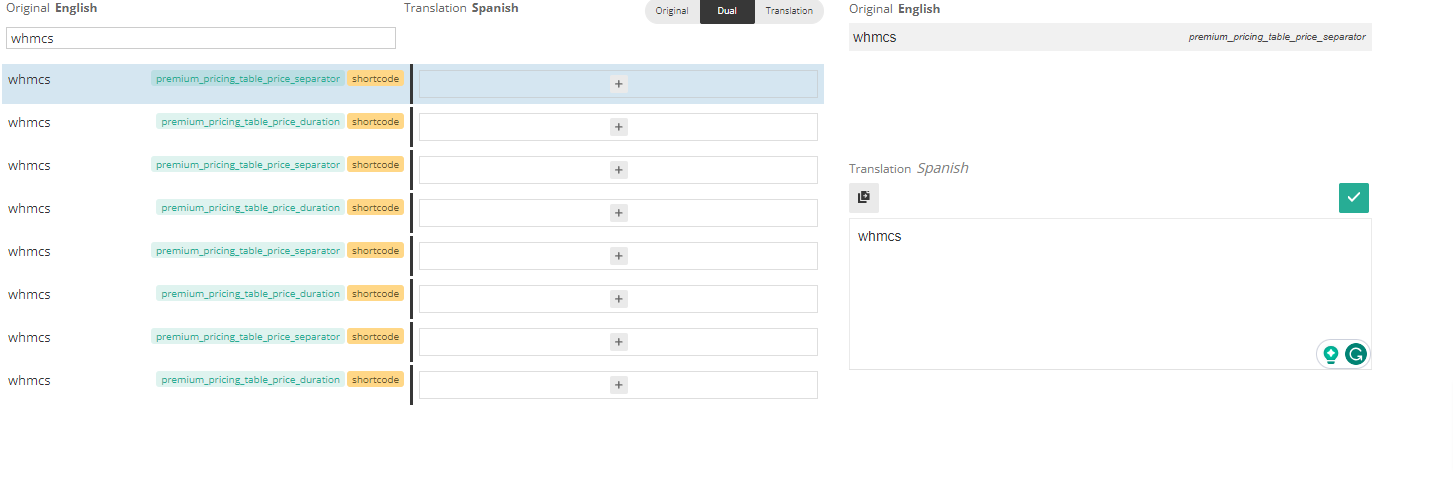Click plus icon in sixth row translation field
The width and height of the screenshot is (1453, 489).
coord(618,299)
